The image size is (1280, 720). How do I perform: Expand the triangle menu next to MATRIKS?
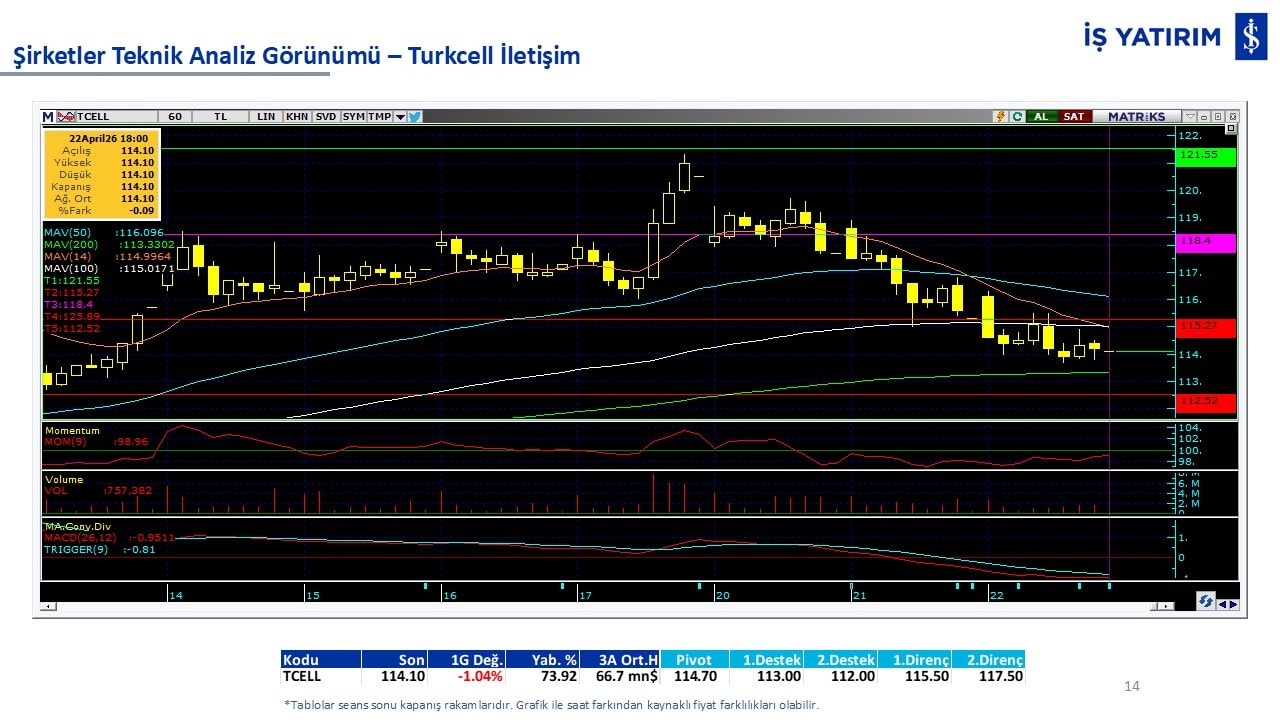[x=1189, y=116]
